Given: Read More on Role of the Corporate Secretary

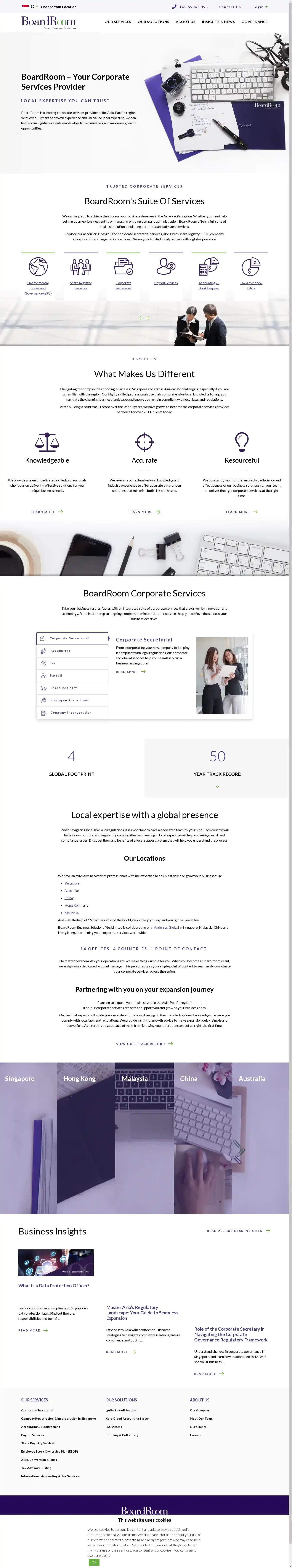Looking at the screenshot, I should pos(209,1374).
